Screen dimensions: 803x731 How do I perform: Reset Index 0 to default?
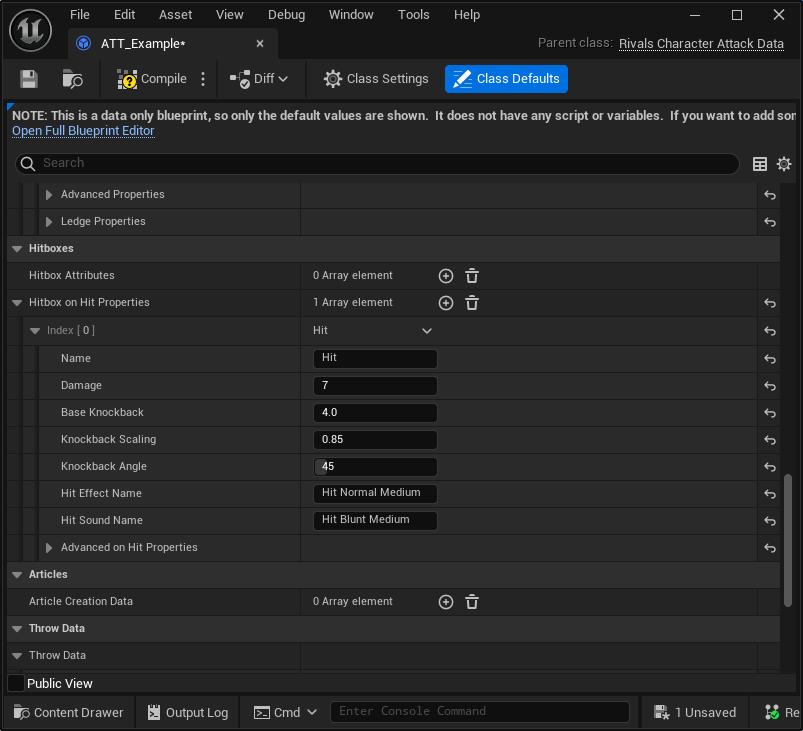[770, 331]
